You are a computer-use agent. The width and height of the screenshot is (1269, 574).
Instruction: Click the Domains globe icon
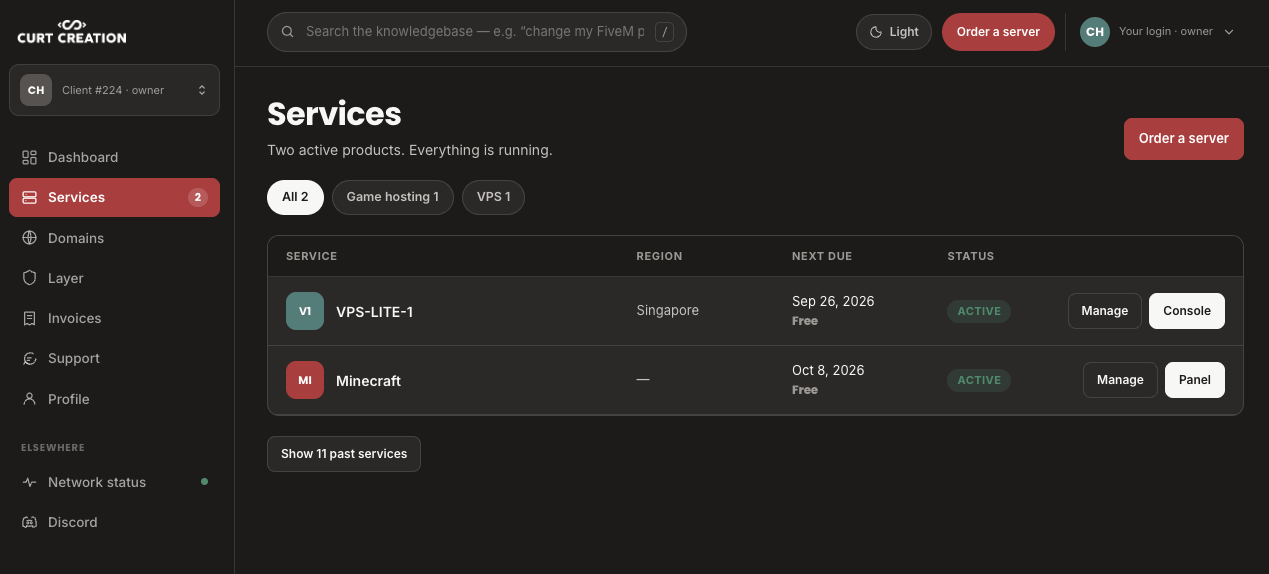29,238
